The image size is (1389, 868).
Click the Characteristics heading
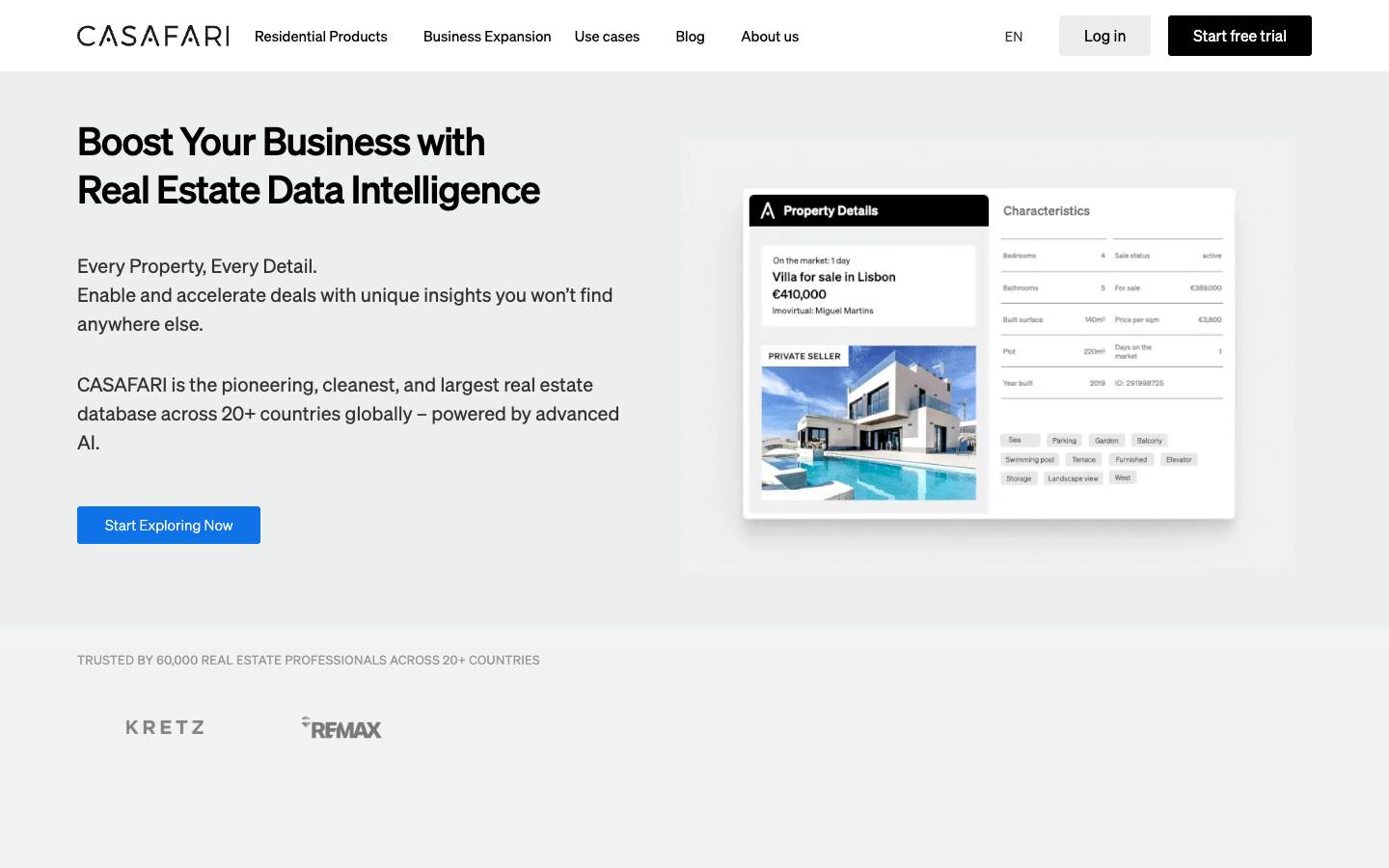pos(1047,210)
